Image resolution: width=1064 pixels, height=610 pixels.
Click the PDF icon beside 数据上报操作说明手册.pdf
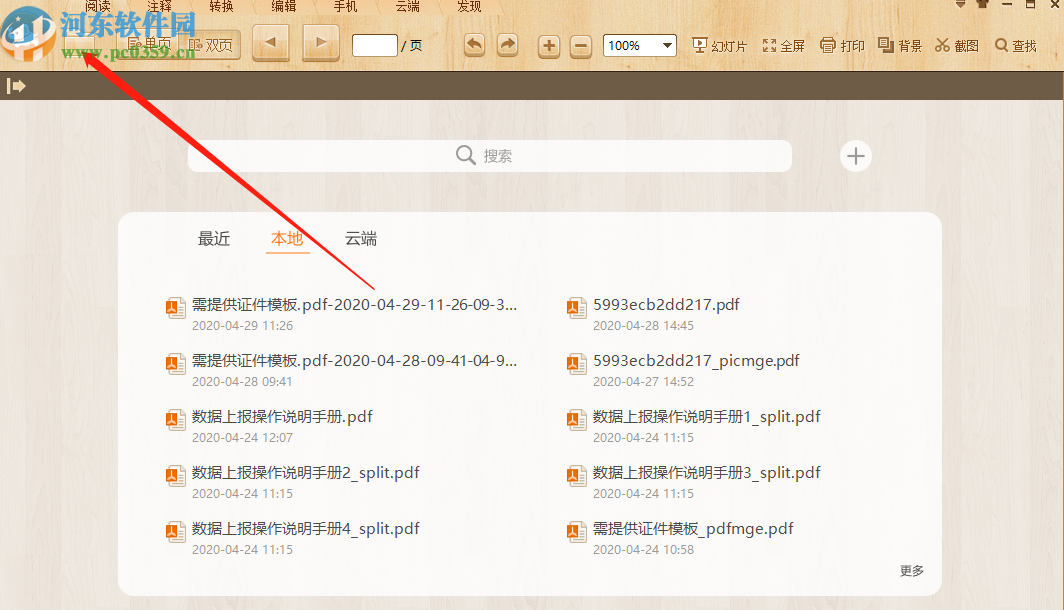point(176,419)
